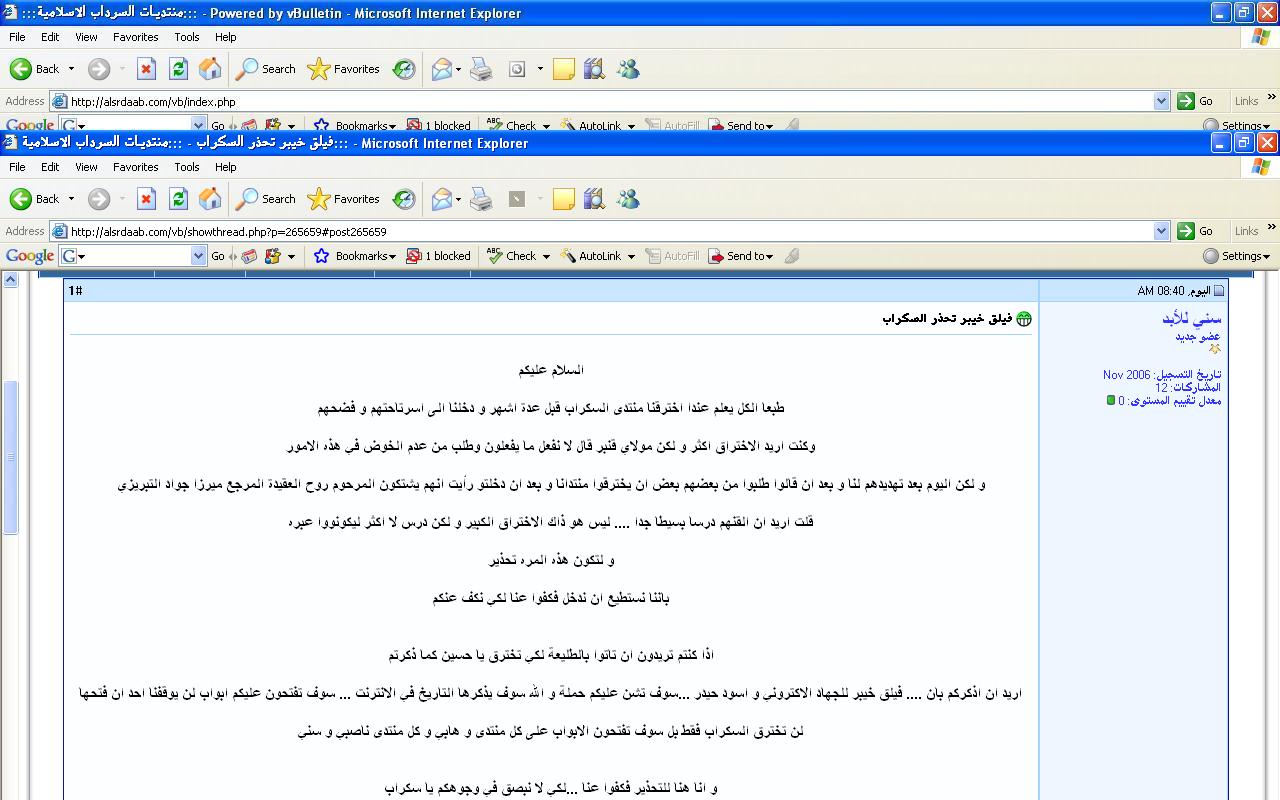Click vertical scrollbar thumb
Image resolution: width=1280 pixels, height=800 pixels.
[10, 457]
